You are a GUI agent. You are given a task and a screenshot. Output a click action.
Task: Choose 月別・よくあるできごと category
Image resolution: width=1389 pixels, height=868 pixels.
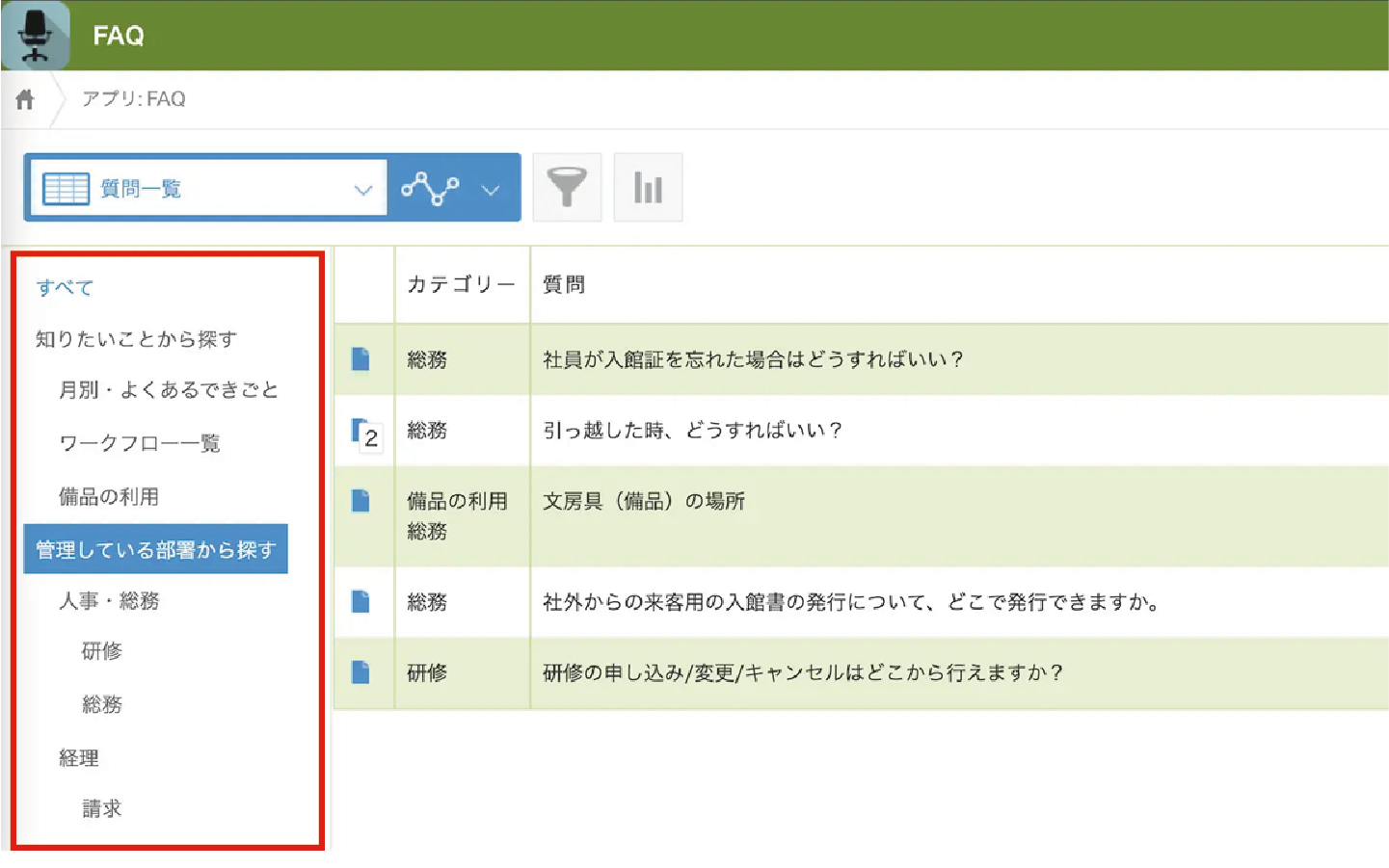[169, 390]
